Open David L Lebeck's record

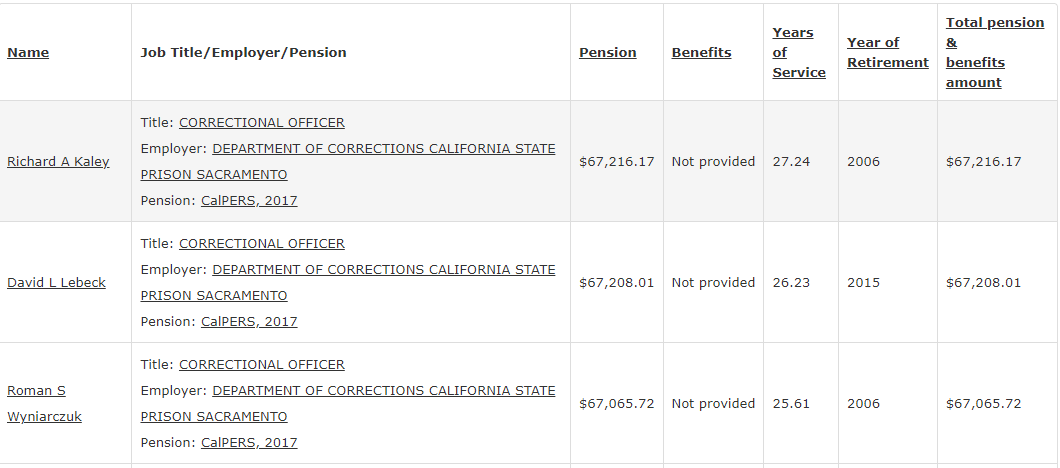tap(56, 283)
